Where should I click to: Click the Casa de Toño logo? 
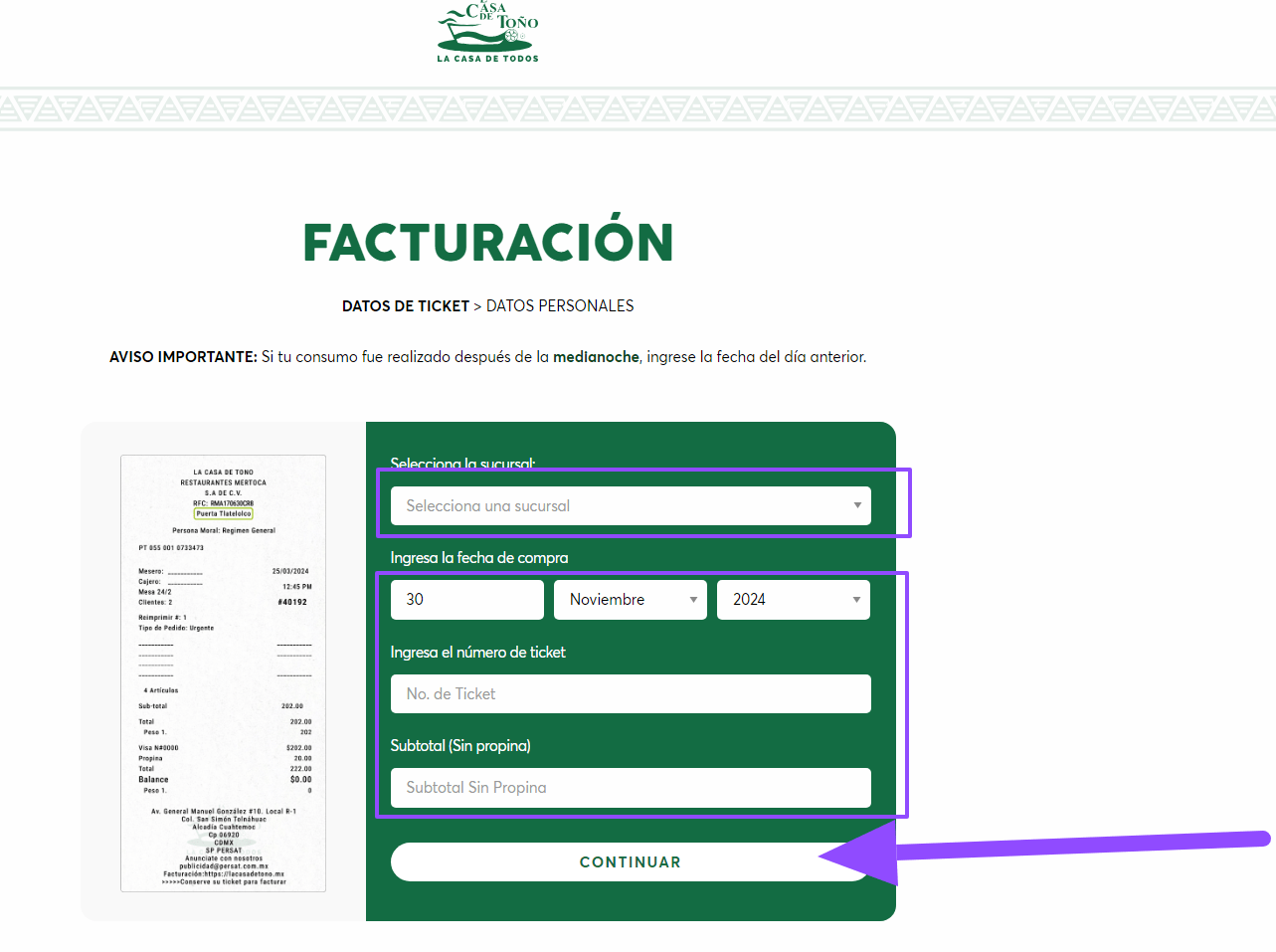pyautogui.click(x=487, y=32)
